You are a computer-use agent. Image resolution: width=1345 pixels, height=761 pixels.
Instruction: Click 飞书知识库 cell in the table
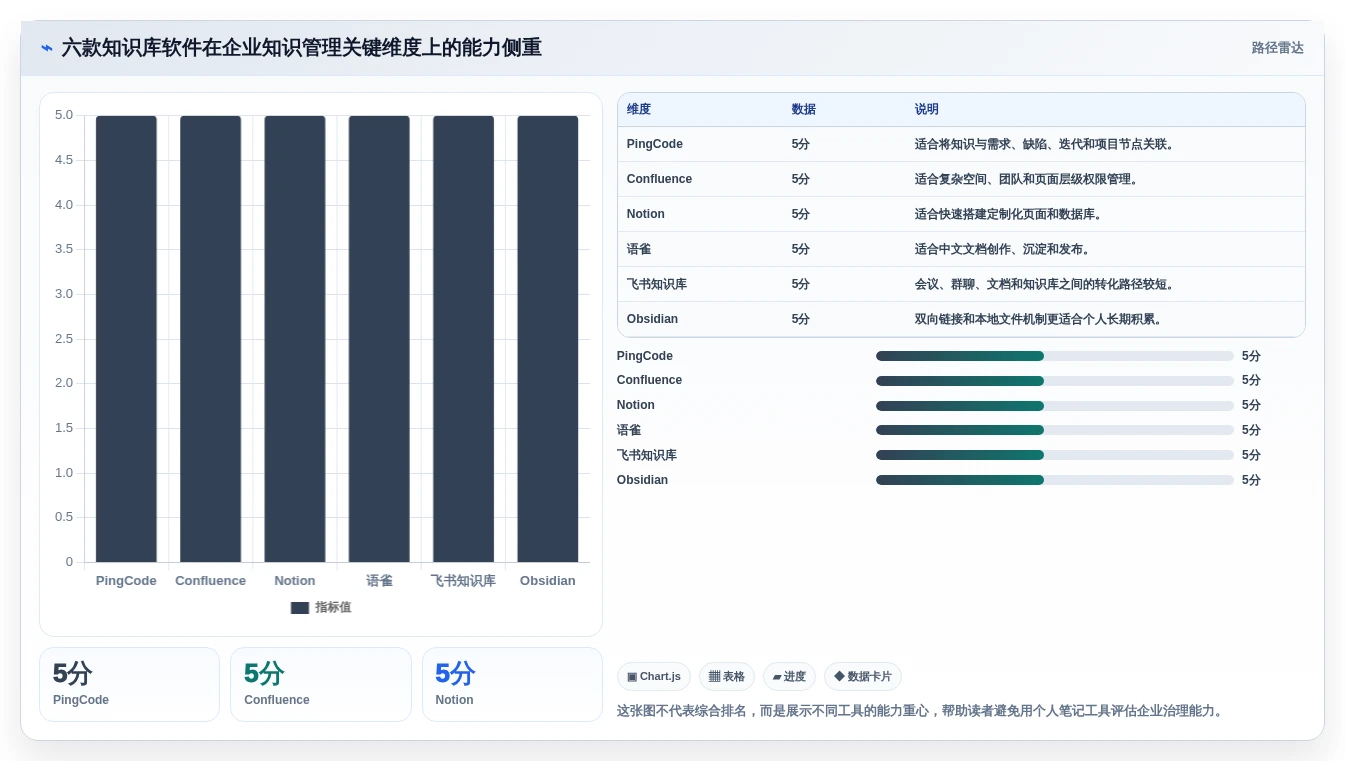pyautogui.click(x=657, y=284)
